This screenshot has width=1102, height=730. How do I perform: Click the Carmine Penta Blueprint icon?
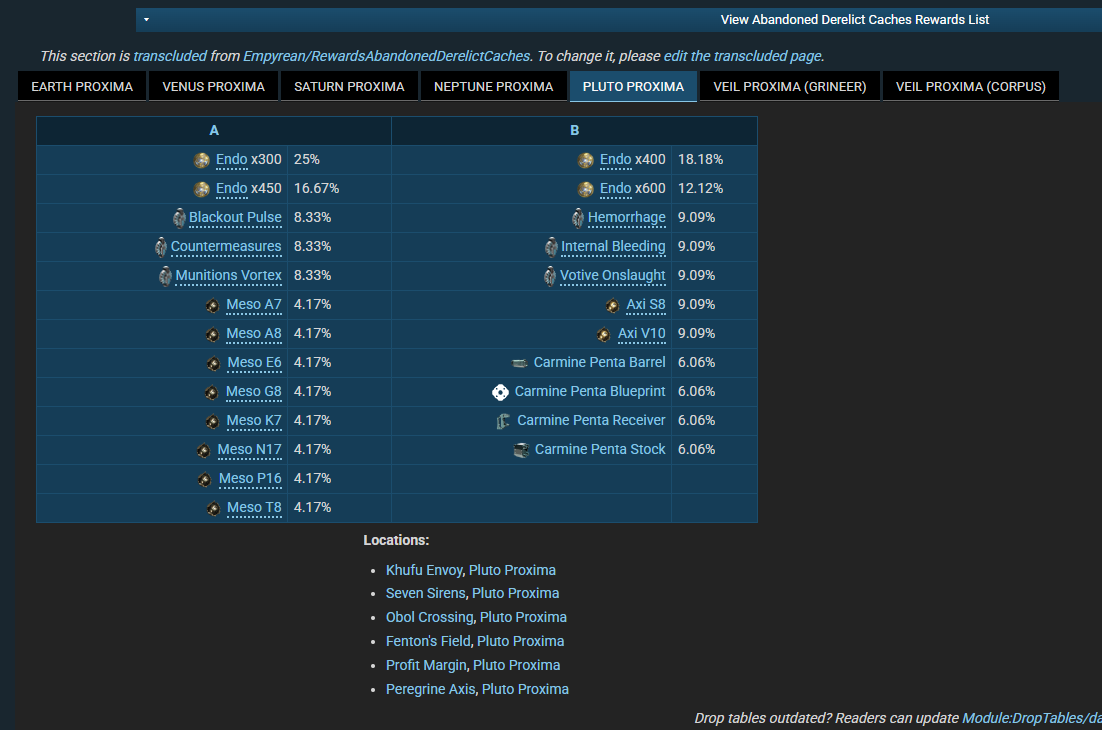(x=501, y=392)
